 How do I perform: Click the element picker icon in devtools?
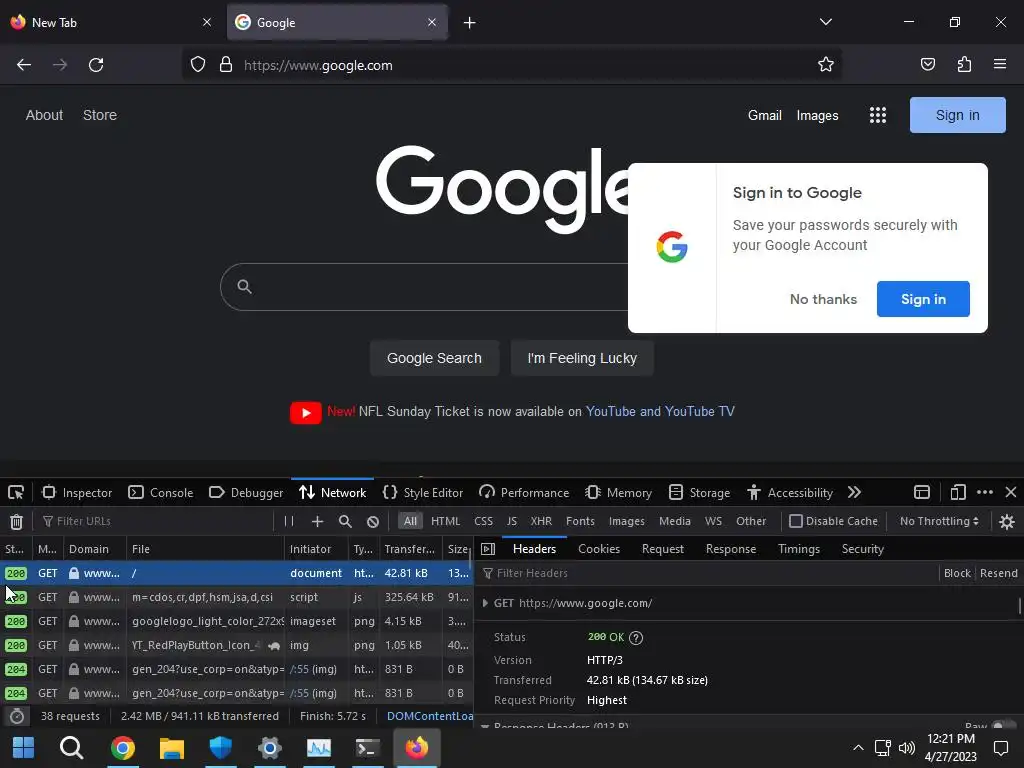(x=16, y=492)
